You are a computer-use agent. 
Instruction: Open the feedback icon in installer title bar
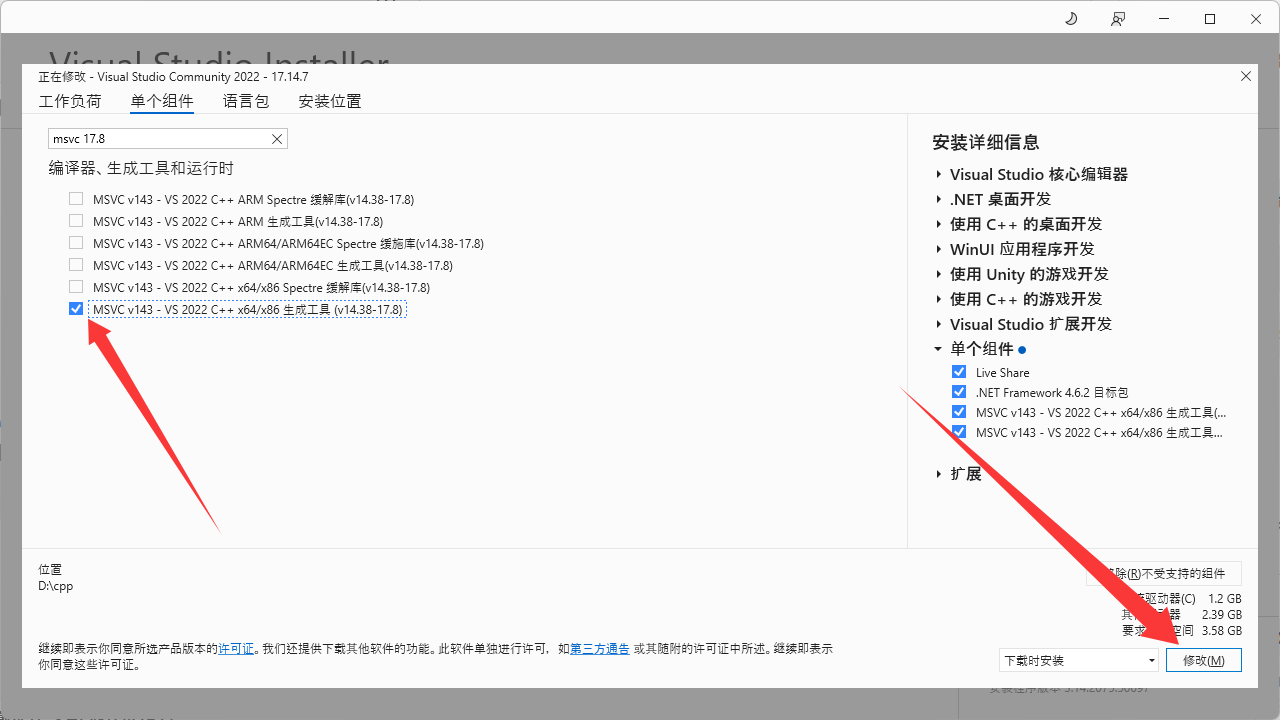coord(1118,19)
